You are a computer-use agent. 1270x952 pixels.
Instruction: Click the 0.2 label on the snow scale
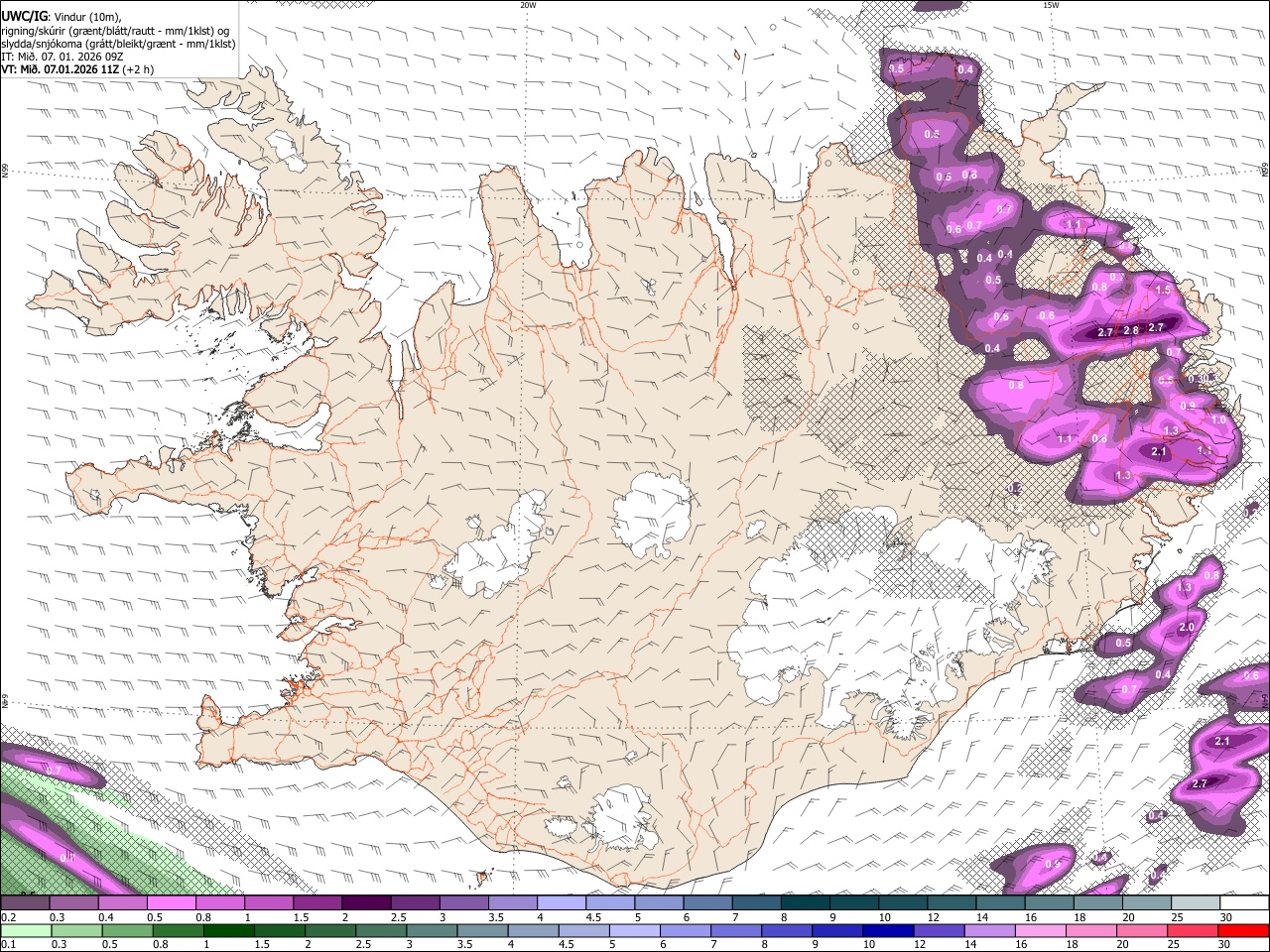[x=8, y=917]
